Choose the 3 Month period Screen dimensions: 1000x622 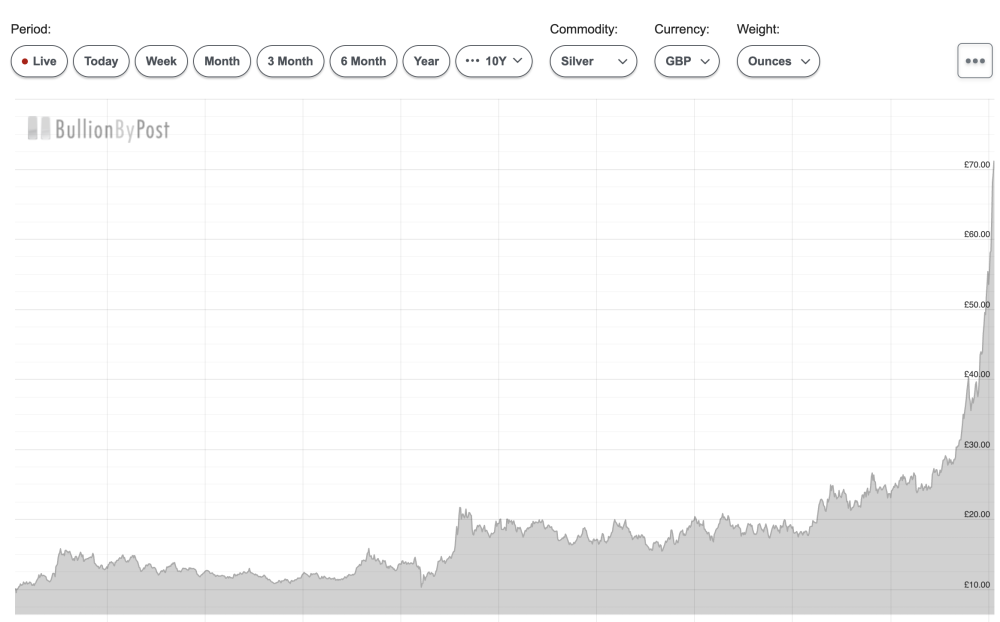289,61
